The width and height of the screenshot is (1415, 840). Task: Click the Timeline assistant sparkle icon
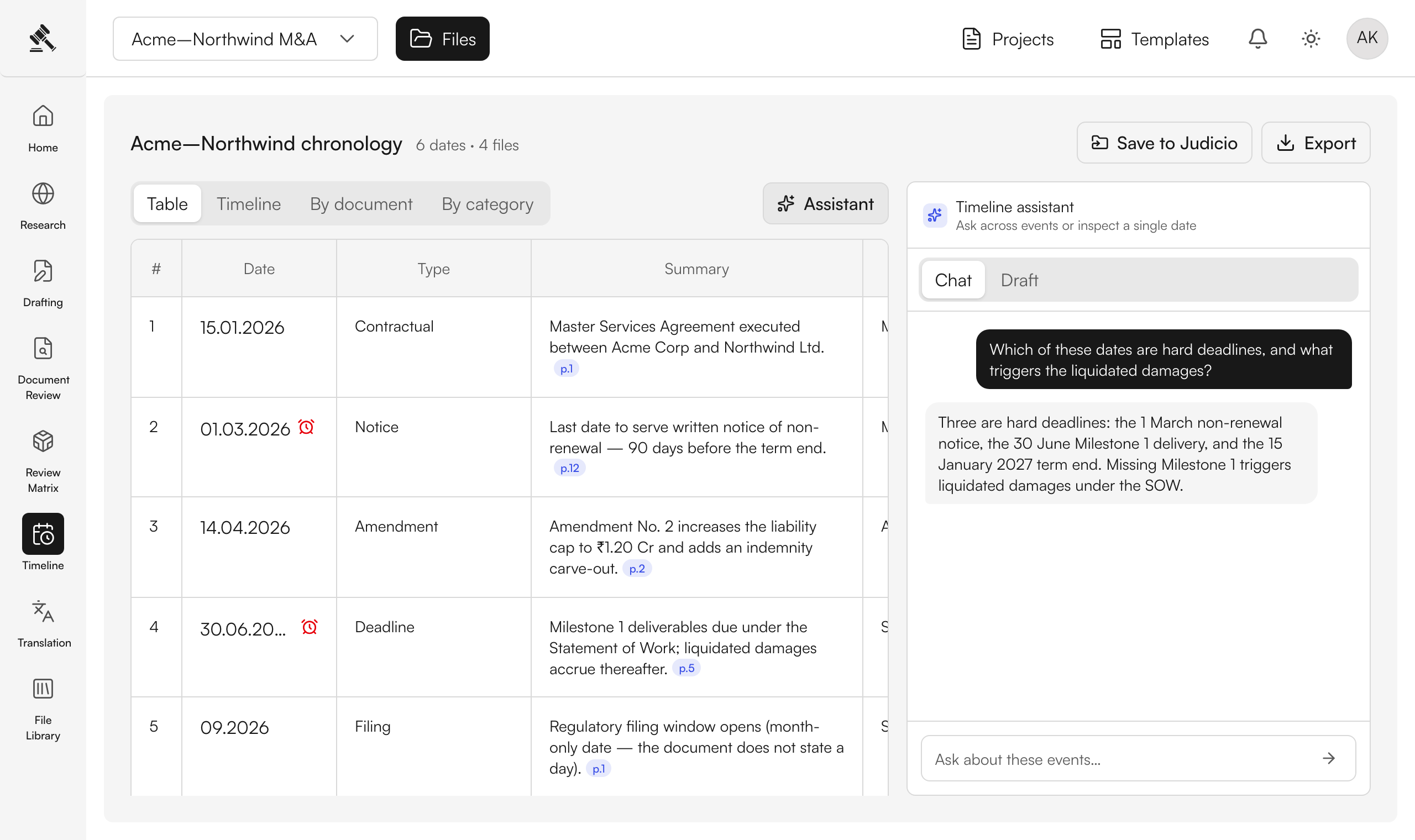coord(935,215)
